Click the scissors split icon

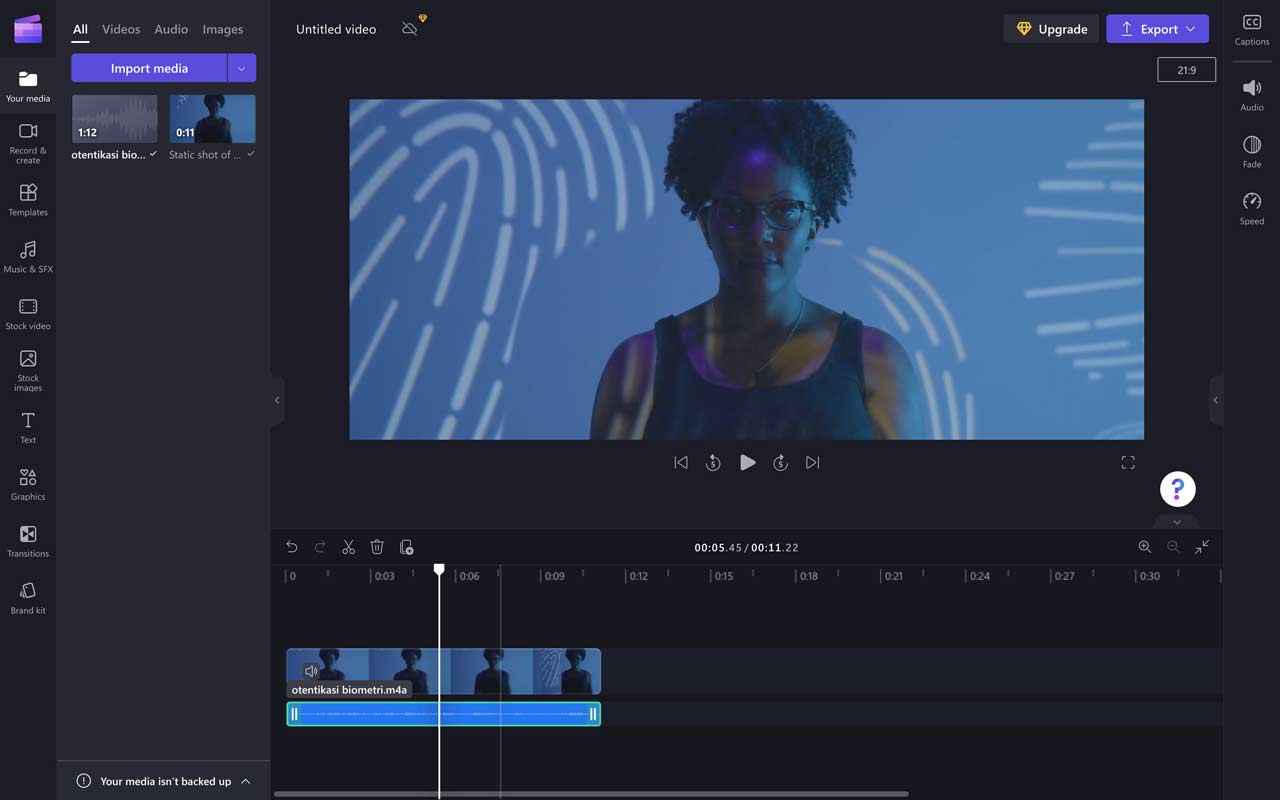[x=348, y=547]
